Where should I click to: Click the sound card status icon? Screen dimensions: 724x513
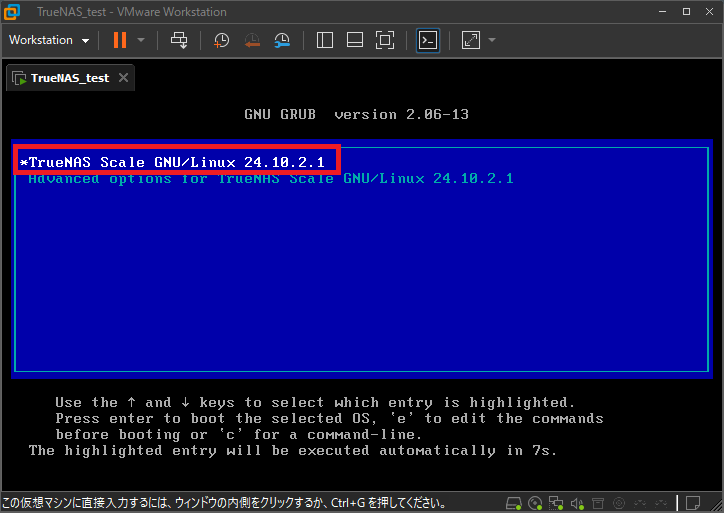coord(577,503)
